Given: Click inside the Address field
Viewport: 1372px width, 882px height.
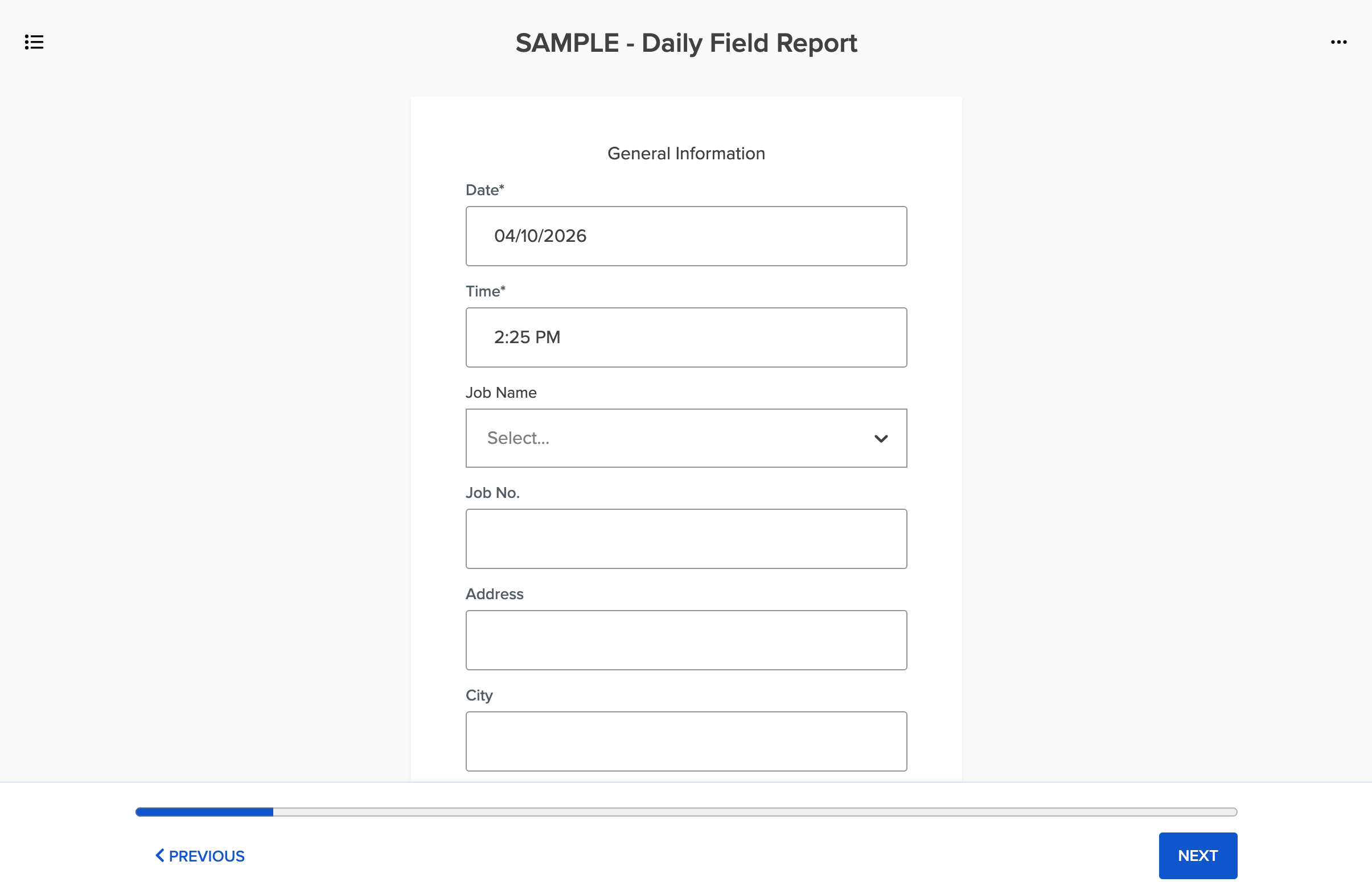Looking at the screenshot, I should 687,640.
